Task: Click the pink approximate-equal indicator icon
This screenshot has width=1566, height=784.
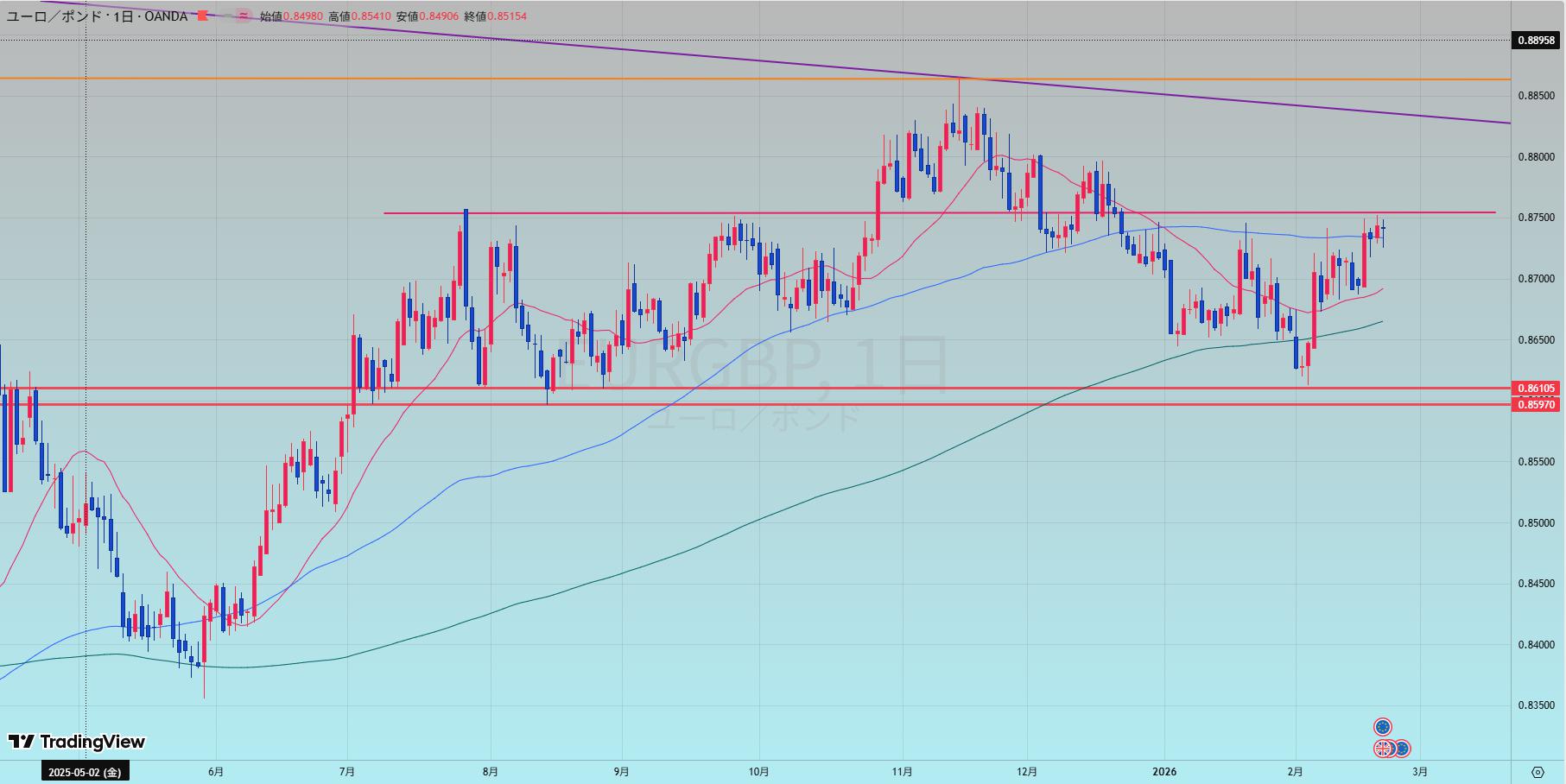Action: click(243, 16)
